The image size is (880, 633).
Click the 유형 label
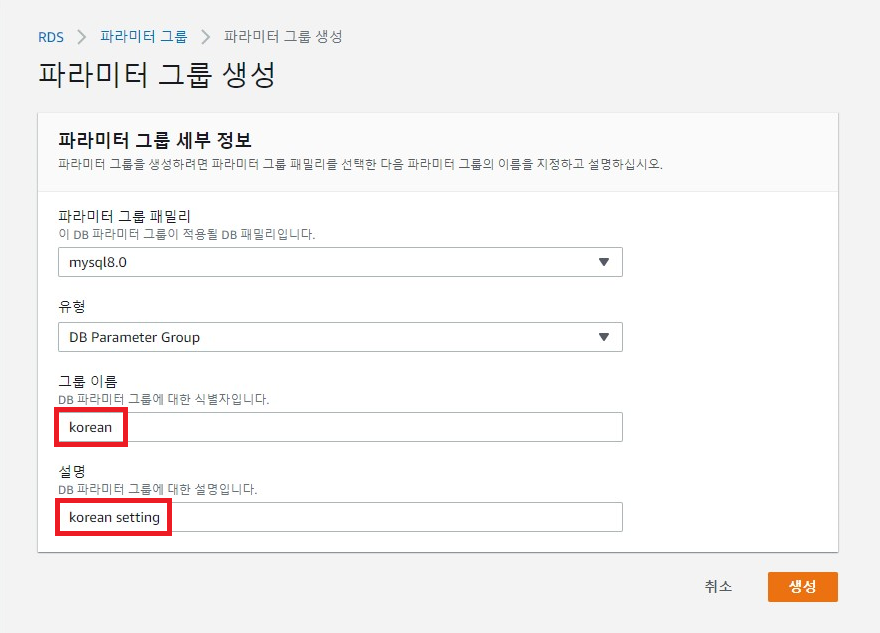coord(72,306)
